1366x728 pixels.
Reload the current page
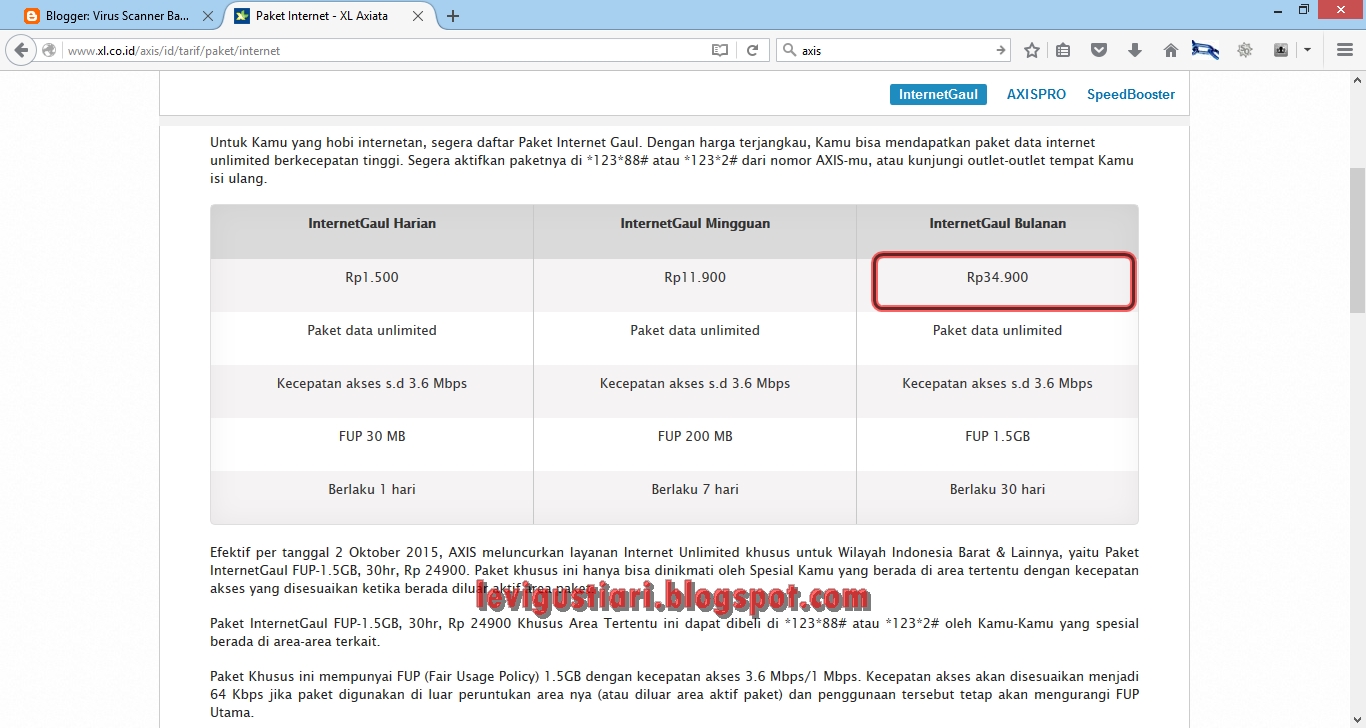point(753,50)
